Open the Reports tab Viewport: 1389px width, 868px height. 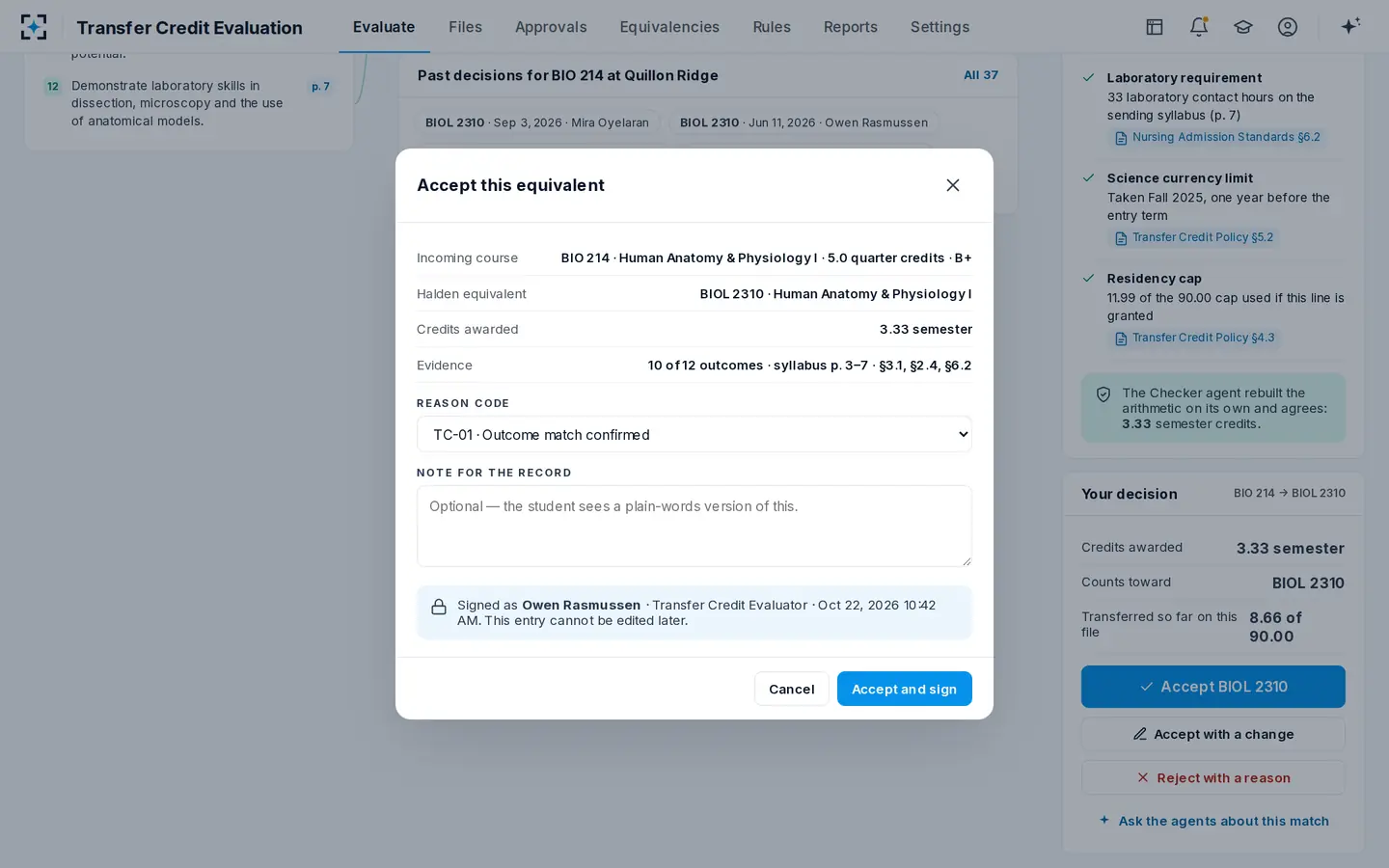pyautogui.click(x=851, y=27)
